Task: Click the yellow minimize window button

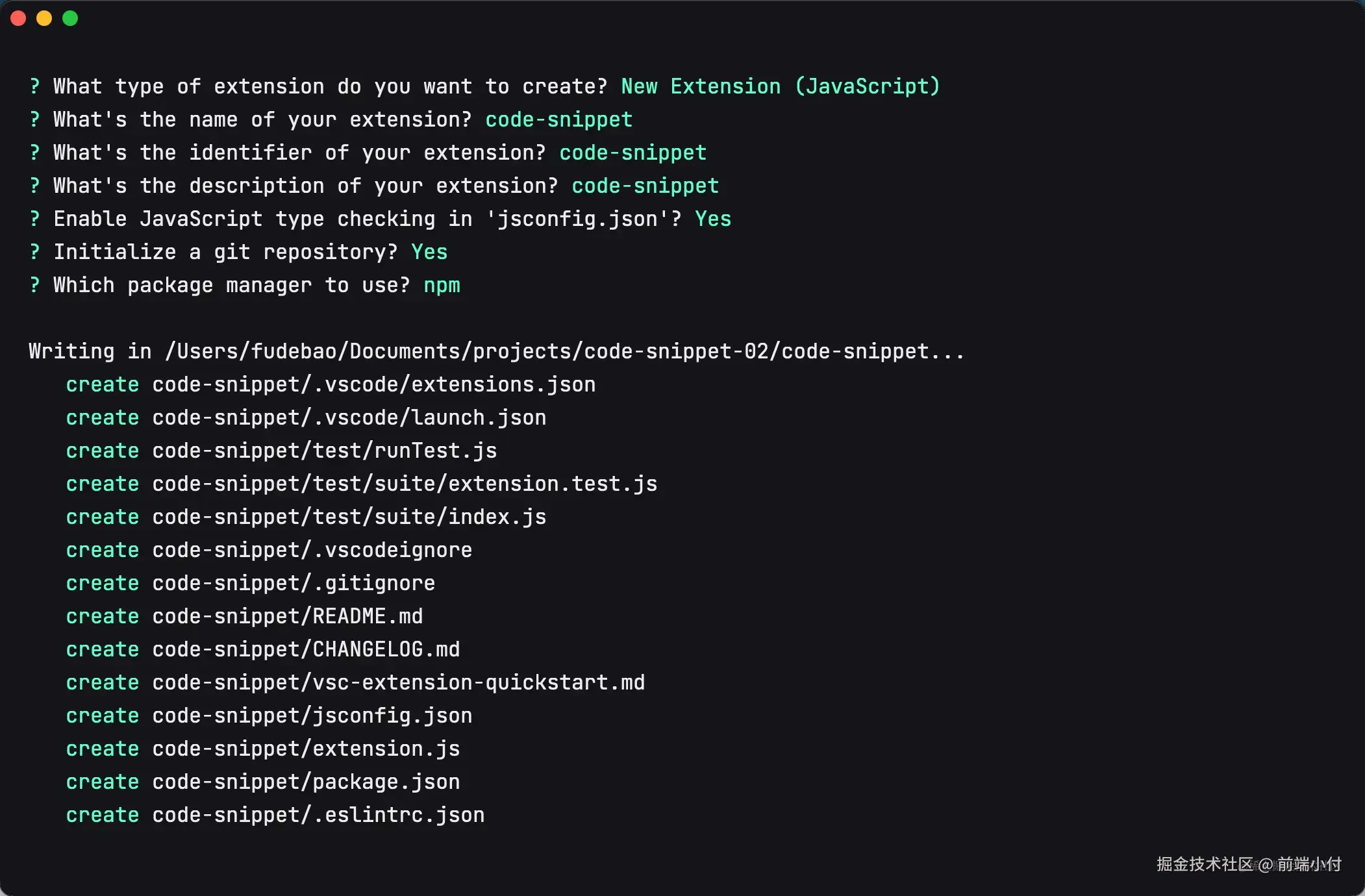Action: point(44,18)
